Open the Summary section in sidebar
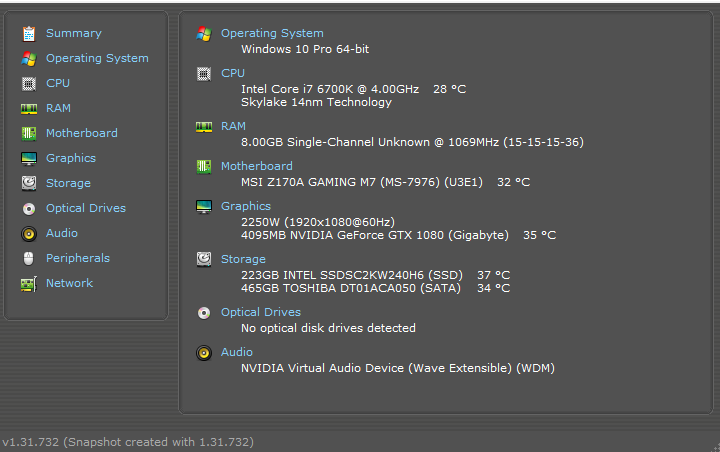 [x=73, y=33]
